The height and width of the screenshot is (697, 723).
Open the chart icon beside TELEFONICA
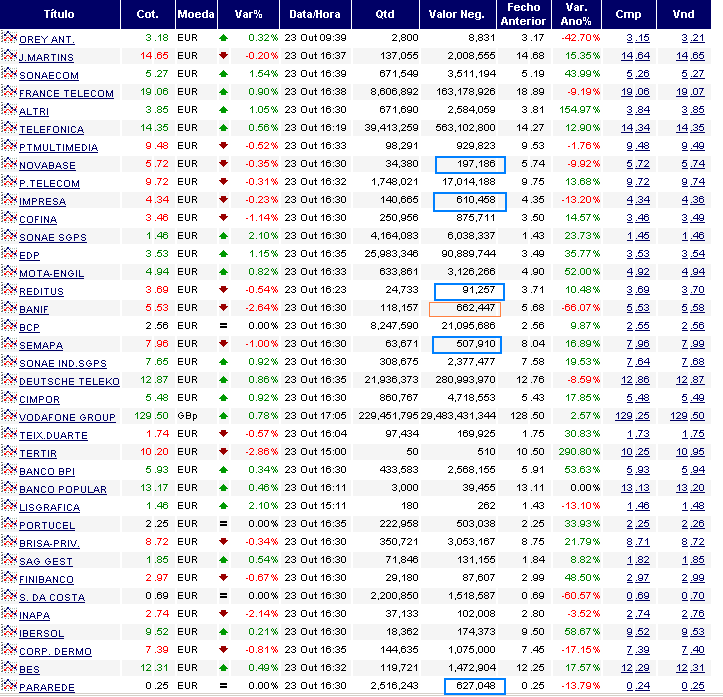coord(9,127)
